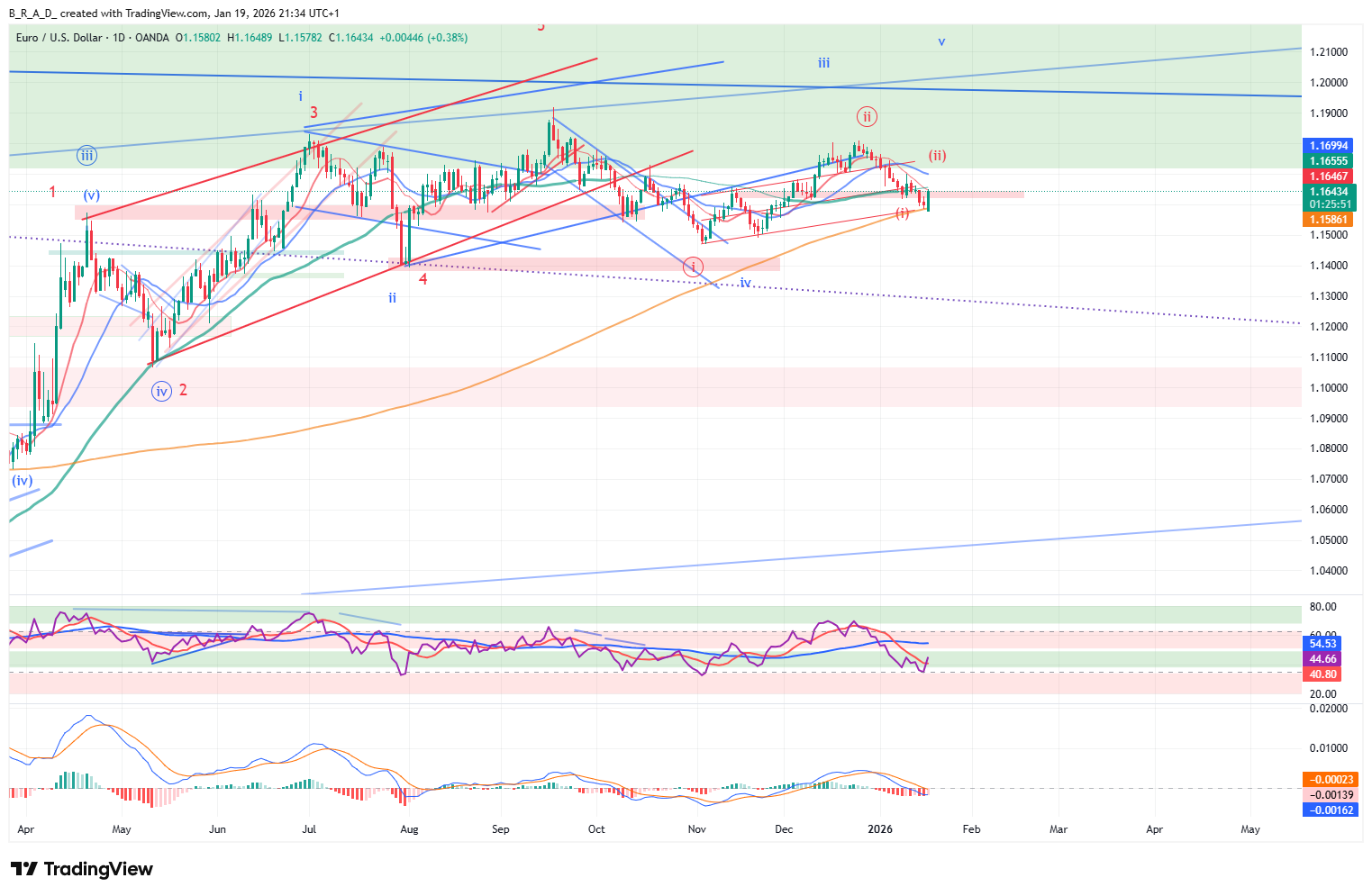
Task: Click the TradingView logo at bottom left
Action: point(82,869)
